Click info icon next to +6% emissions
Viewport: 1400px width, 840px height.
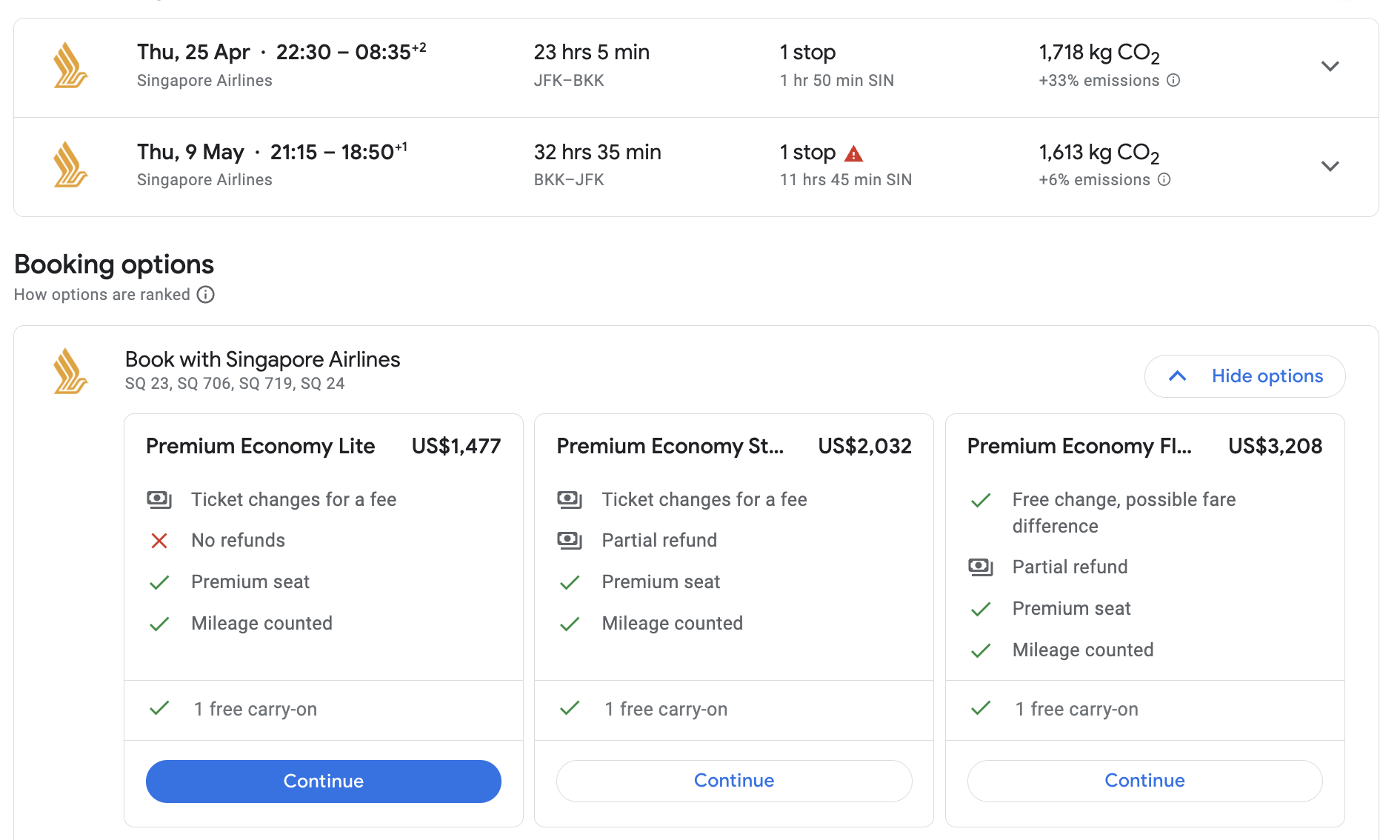(x=1164, y=179)
